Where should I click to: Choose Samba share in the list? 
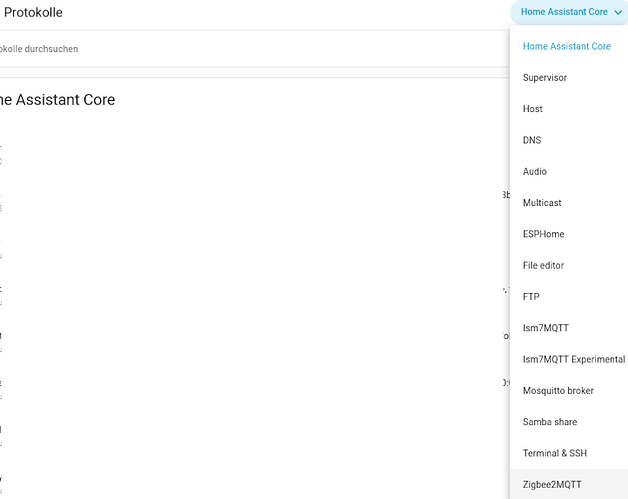click(549, 422)
